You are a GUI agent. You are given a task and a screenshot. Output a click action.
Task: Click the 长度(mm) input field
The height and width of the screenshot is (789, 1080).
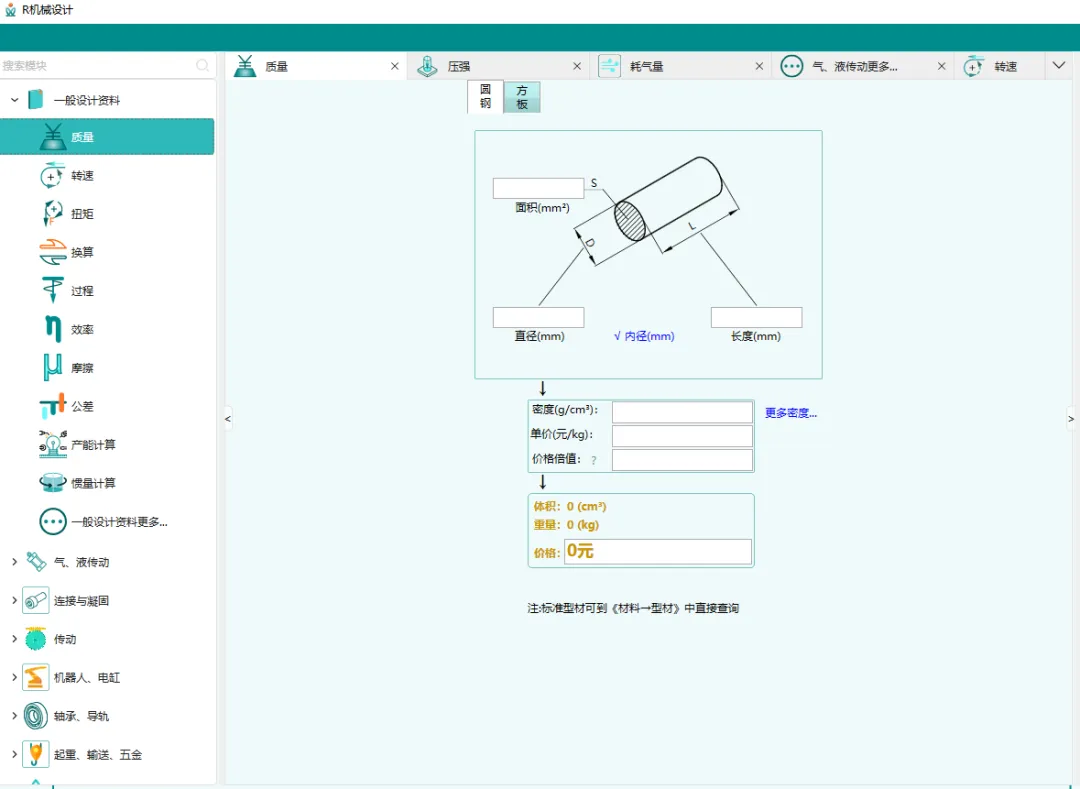[x=756, y=317]
